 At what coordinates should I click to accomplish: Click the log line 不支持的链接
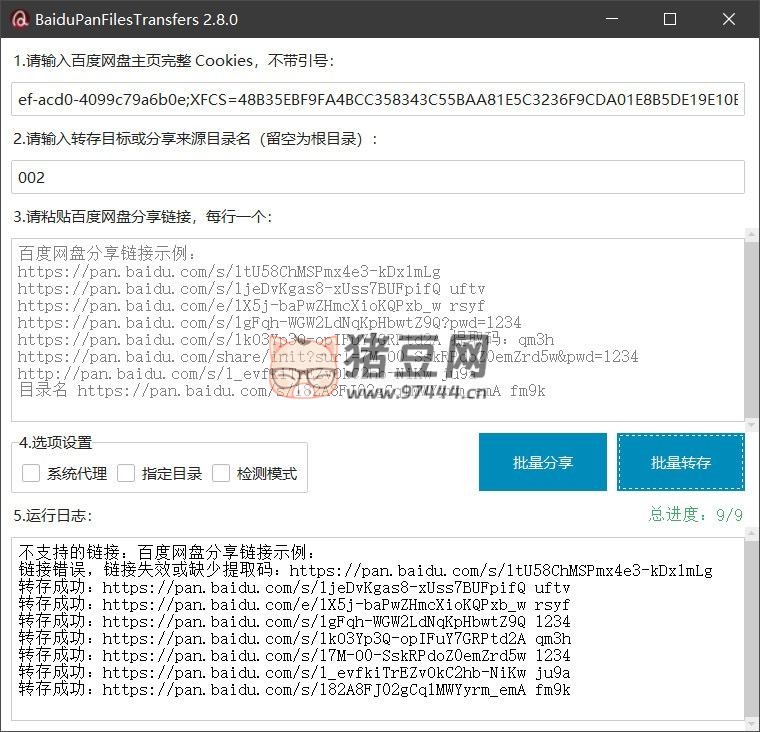[167, 553]
